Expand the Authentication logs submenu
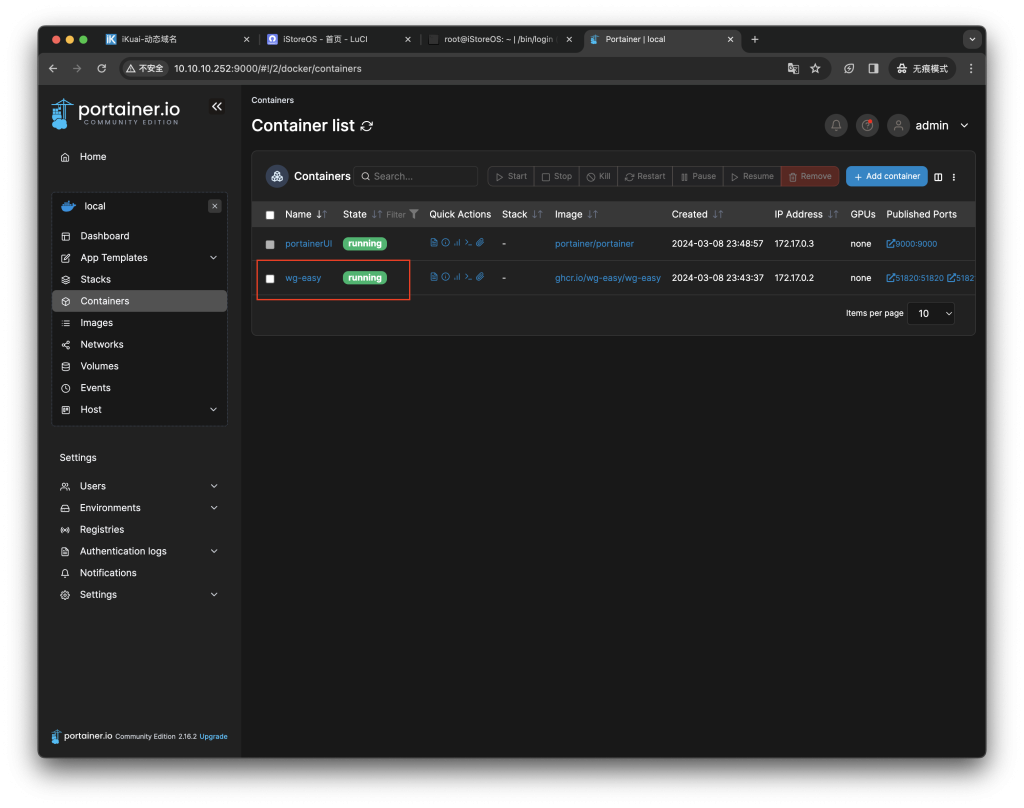1024x808 pixels. coord(214,551)
